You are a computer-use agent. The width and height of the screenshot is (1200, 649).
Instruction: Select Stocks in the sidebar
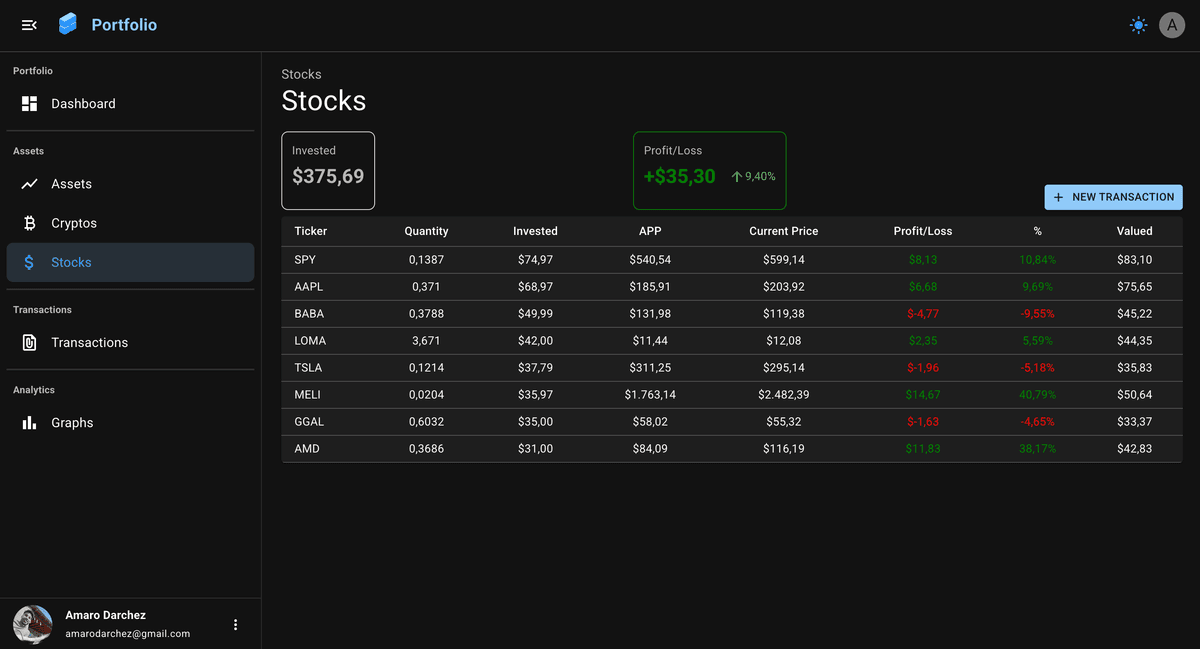pyautogui.click(x=130, y=262)
